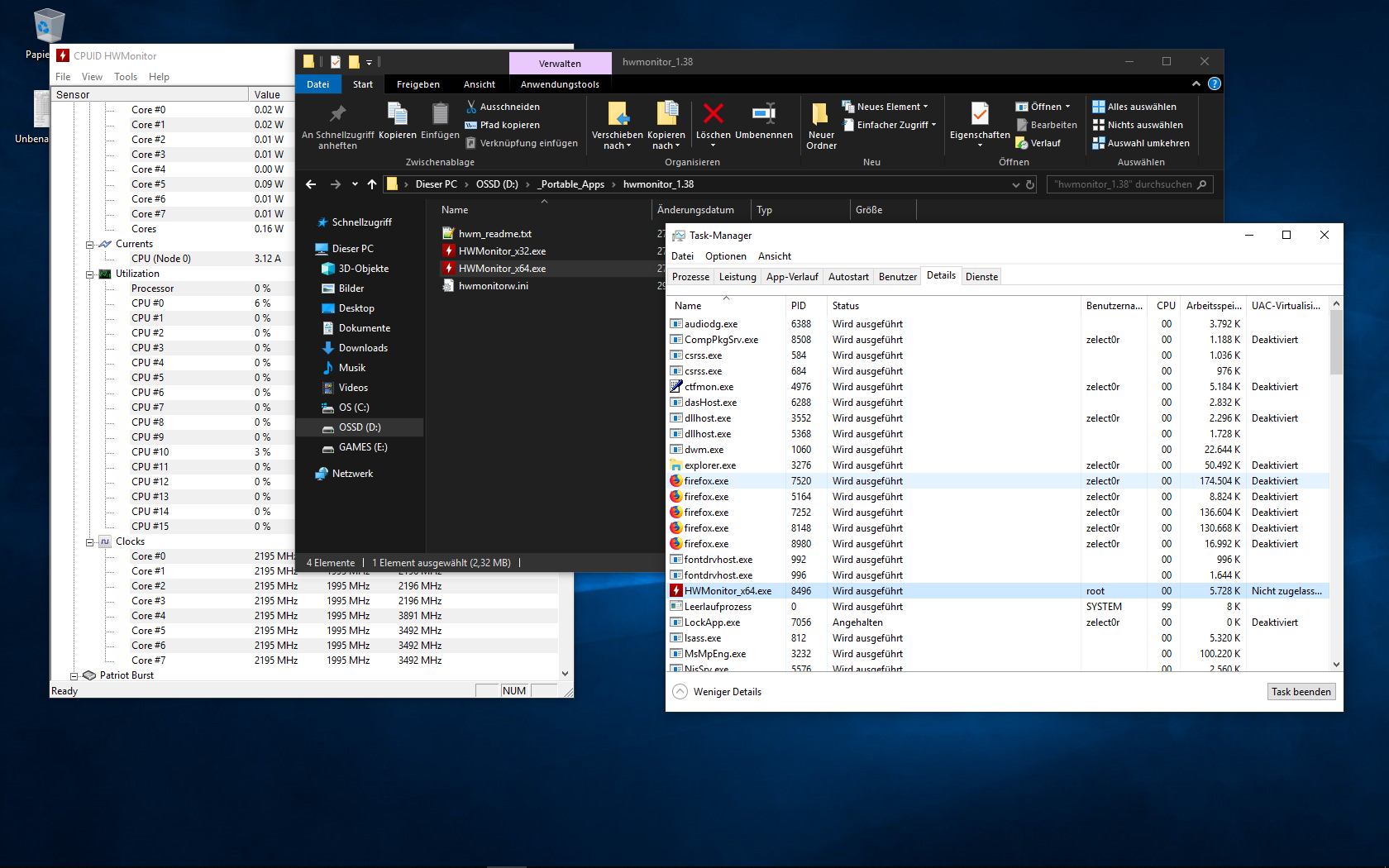Image resolution: width=1389 pixels, height=868 pixels.
Task: Refresh the Explorer address bar location
Action: coord(1030,184)
